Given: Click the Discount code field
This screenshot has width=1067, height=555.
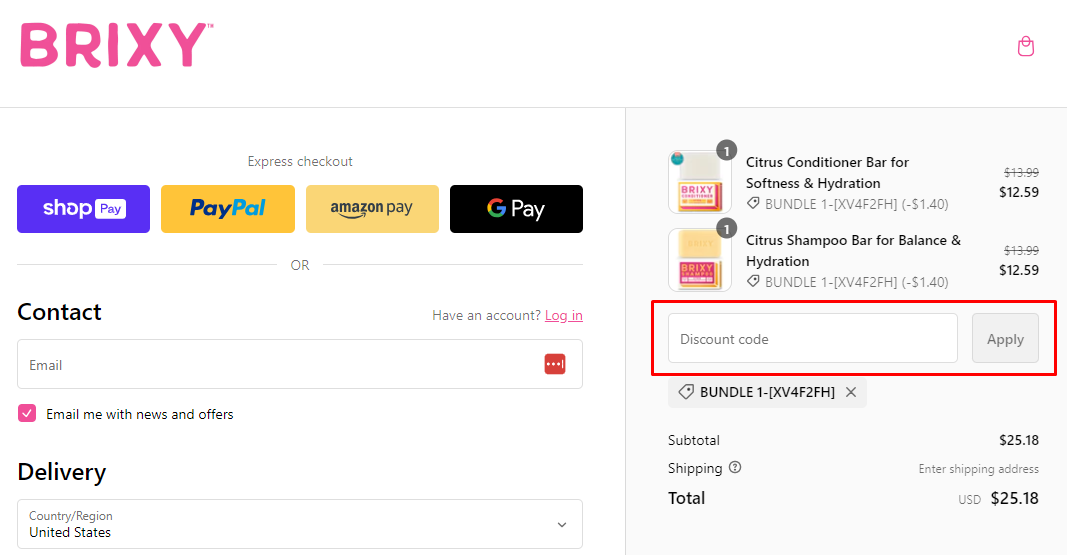Looking at the screenshot, I should (812, 338).
